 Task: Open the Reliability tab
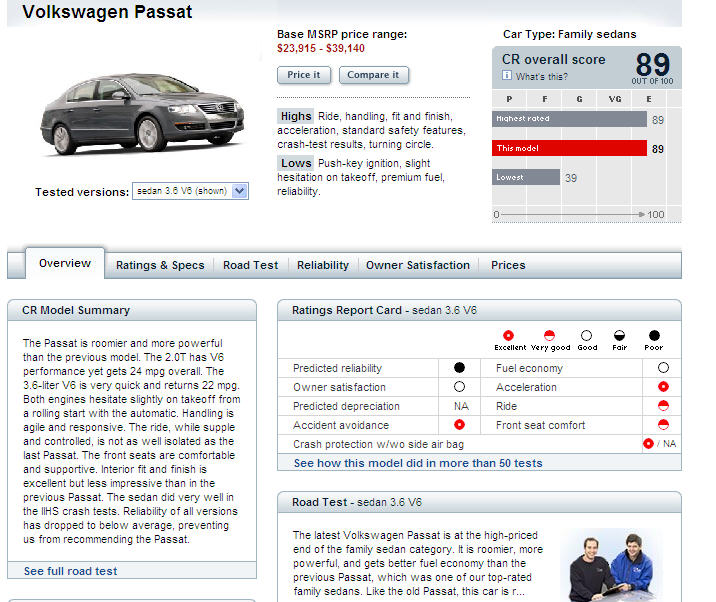click(x=323, y=265)
